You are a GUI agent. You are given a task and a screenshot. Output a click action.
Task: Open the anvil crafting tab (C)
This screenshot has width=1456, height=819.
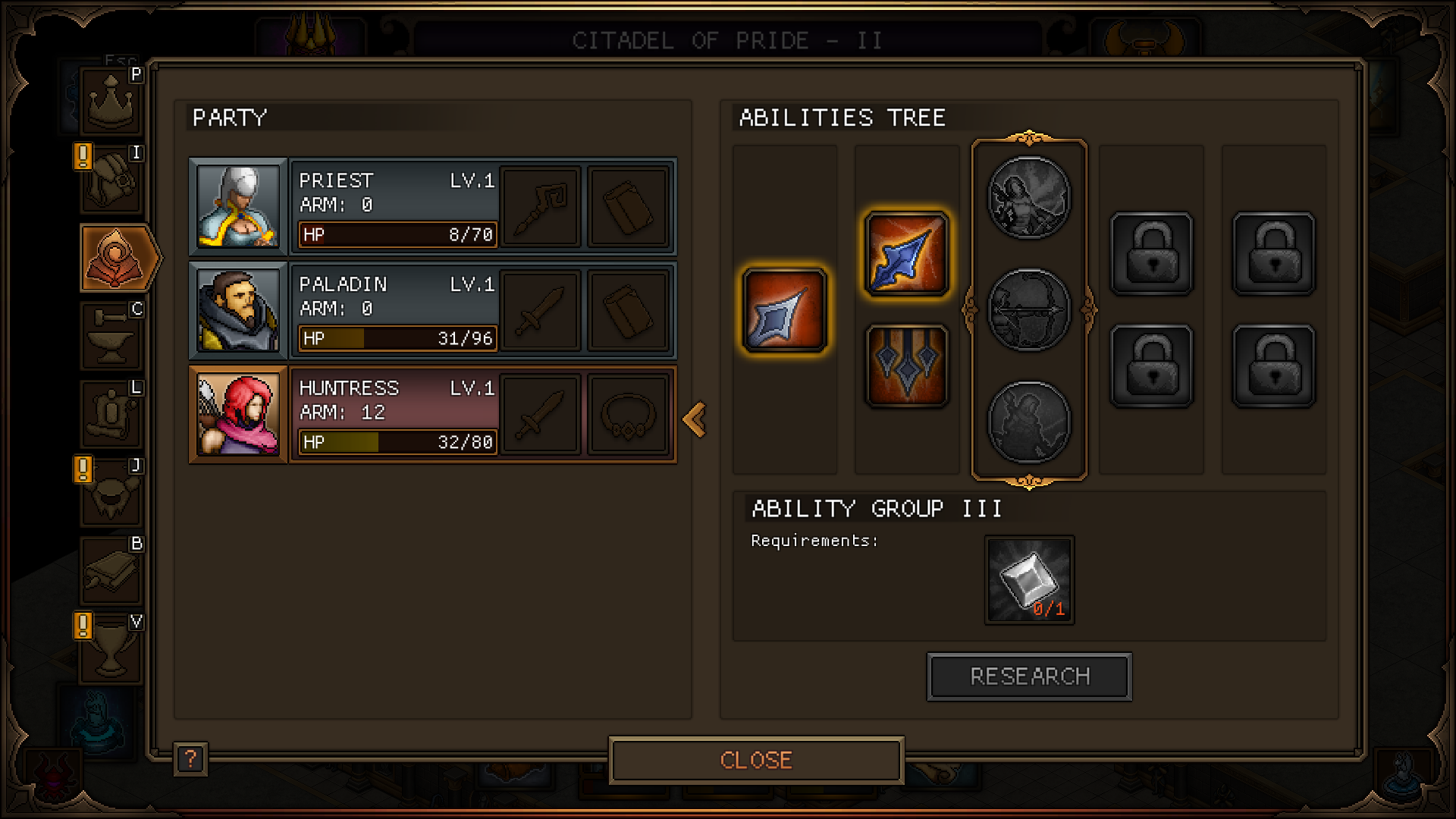[111, 336]
